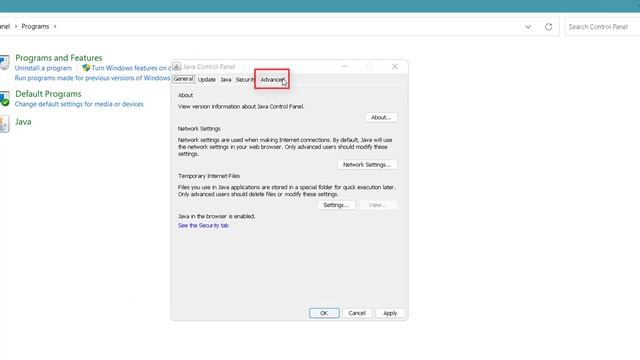Viewport: 640px width, 360px height.
Task: Dismiss dialog with Cancel button
Action: (357, 313)
